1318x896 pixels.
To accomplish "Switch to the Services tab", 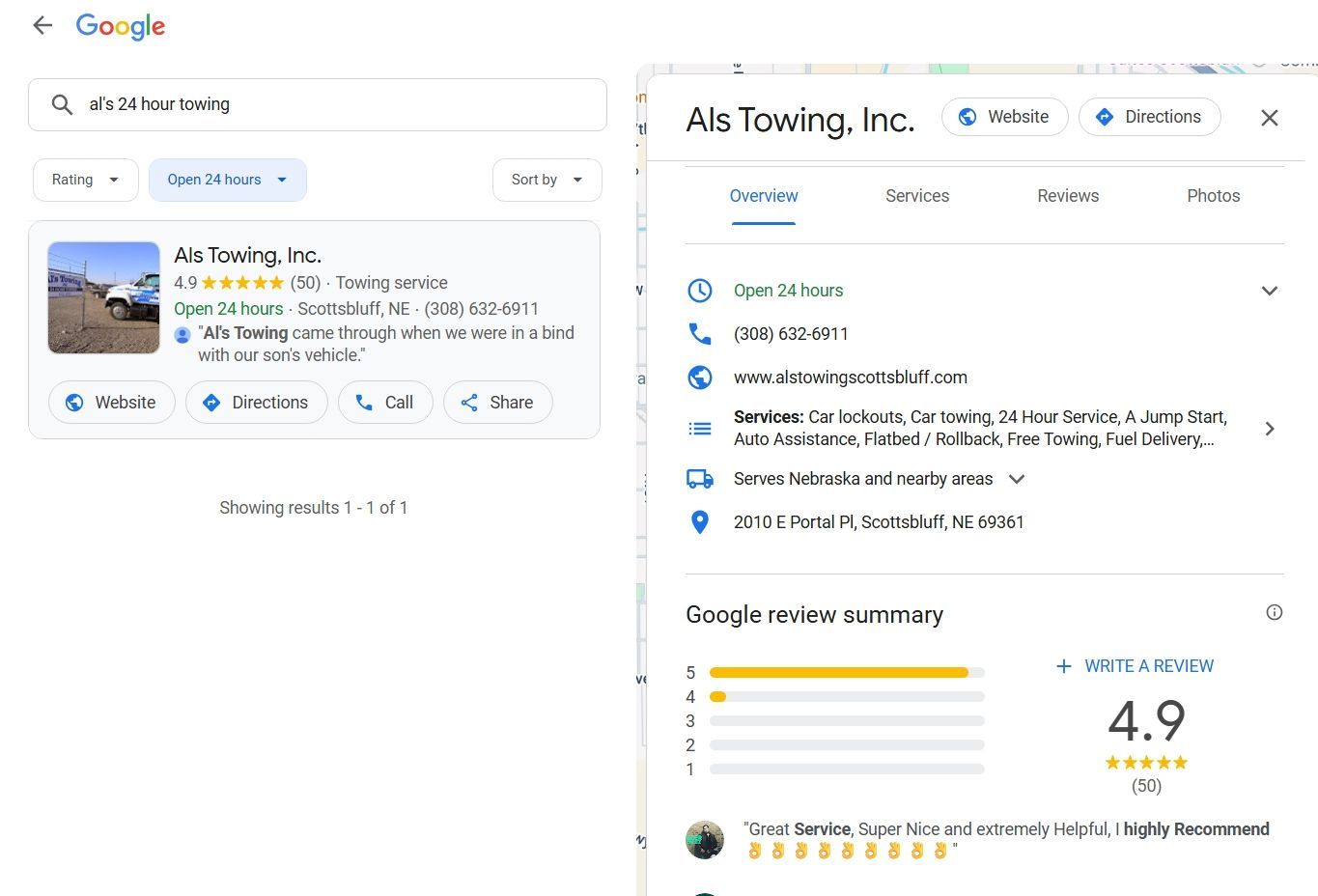I will click(x=917, y=196).
